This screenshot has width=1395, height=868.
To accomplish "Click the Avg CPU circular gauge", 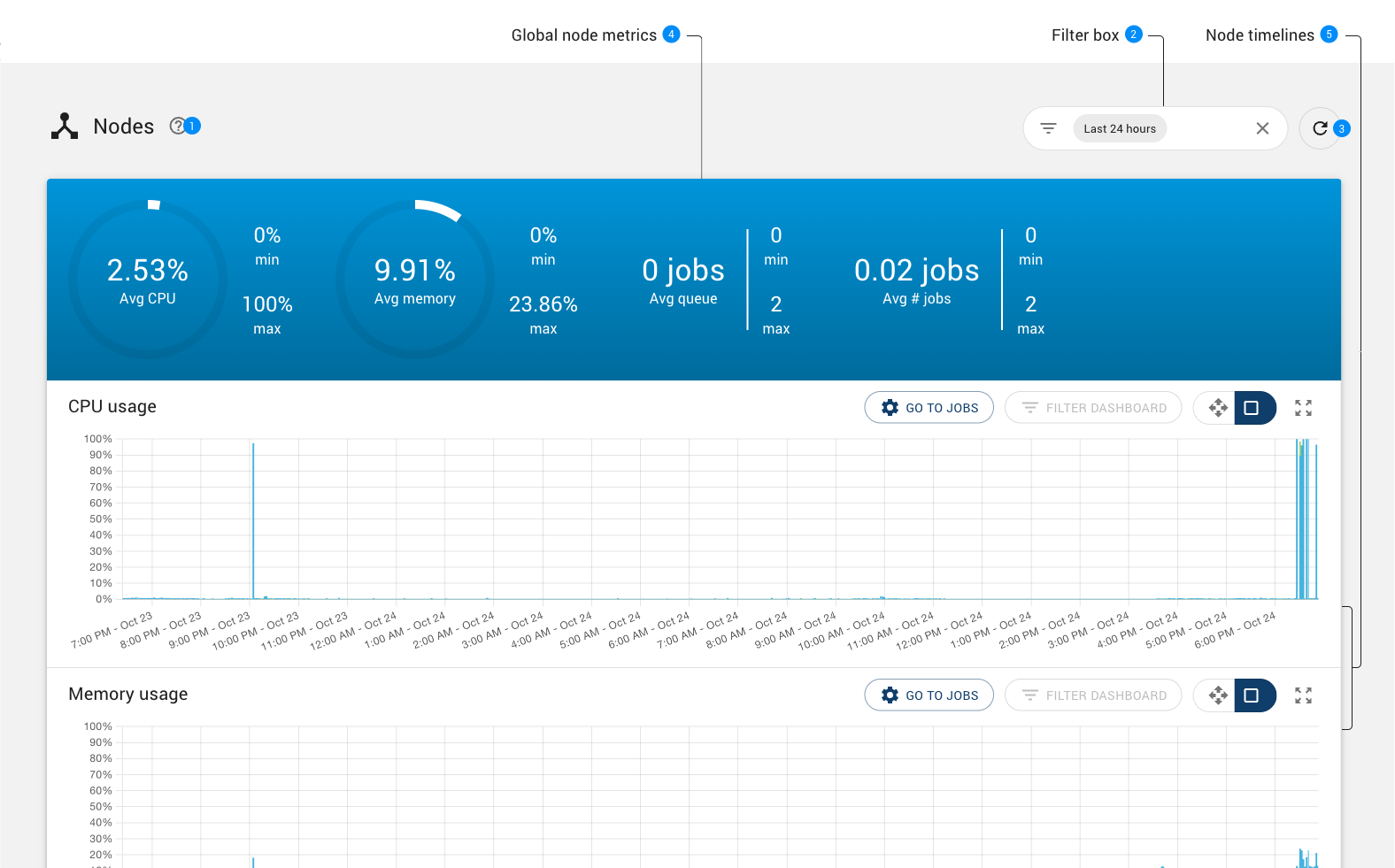I will [x=148, y=280].
